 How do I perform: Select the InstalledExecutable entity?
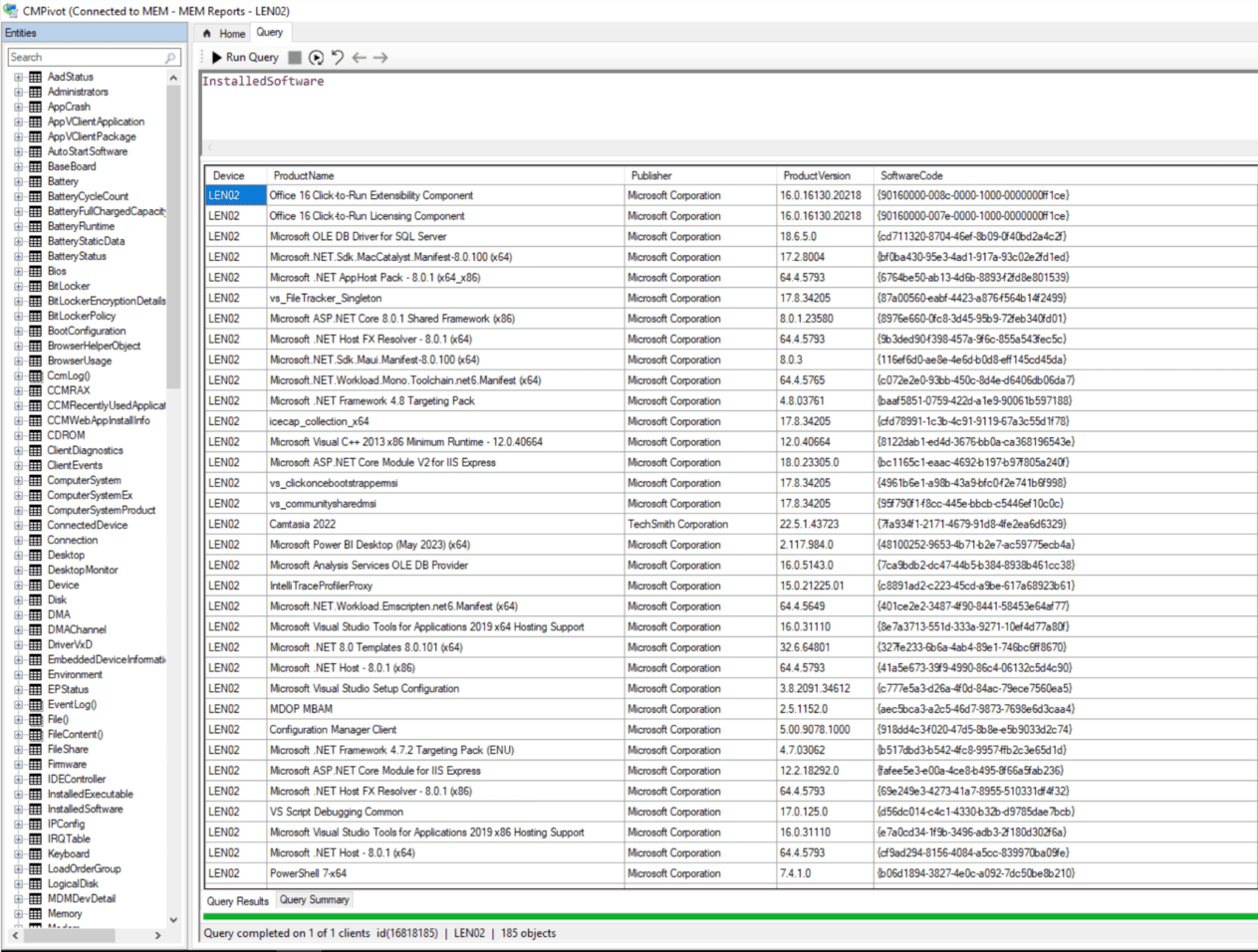[90, 794]
